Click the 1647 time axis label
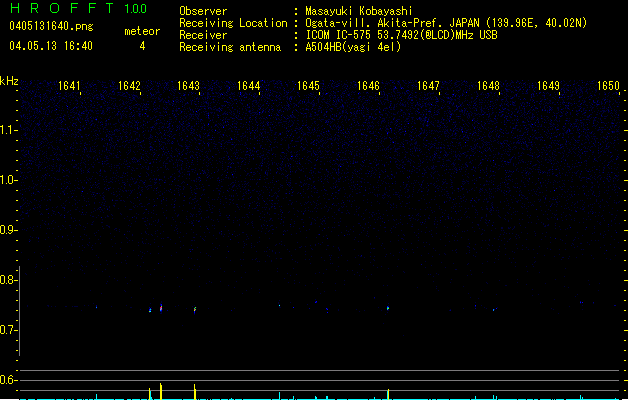Viewport: 629px width, 400px height. [x=428, y=86]
